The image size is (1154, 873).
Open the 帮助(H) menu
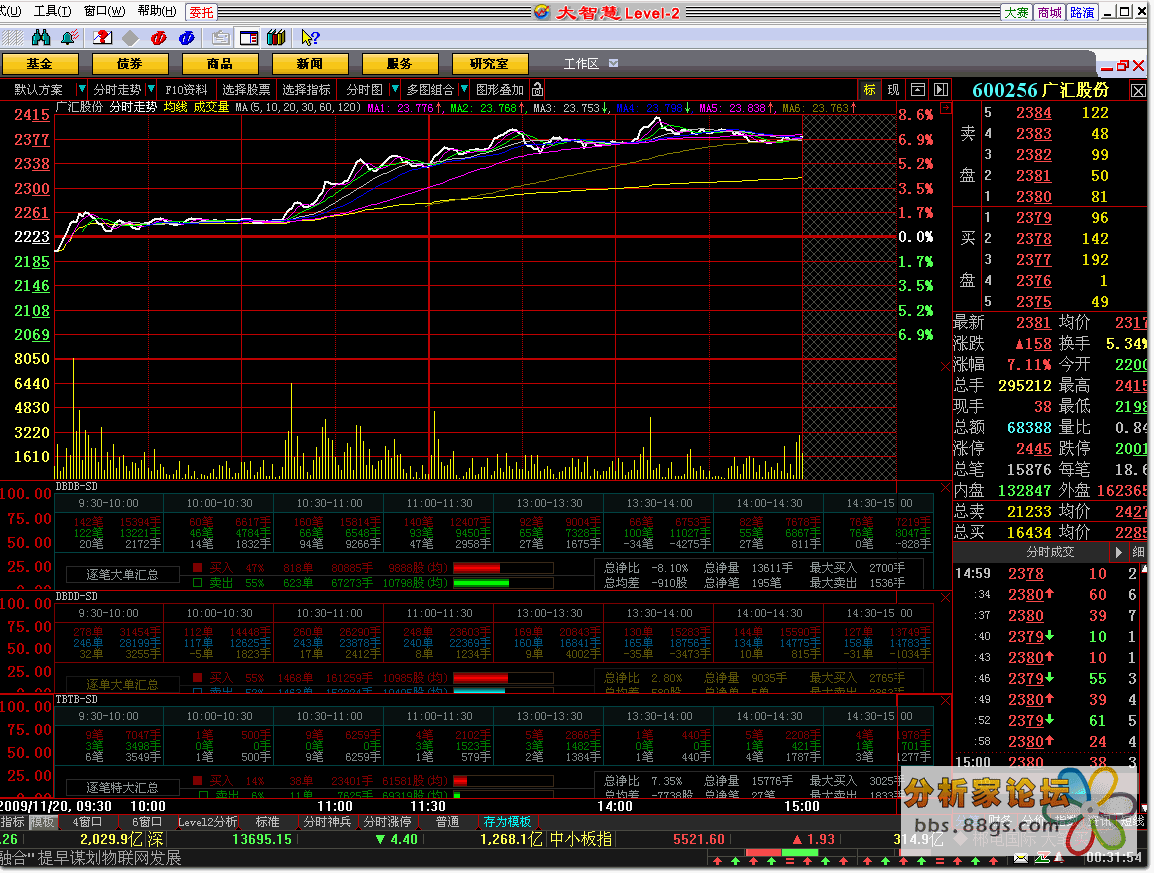(x=157, y=11)
